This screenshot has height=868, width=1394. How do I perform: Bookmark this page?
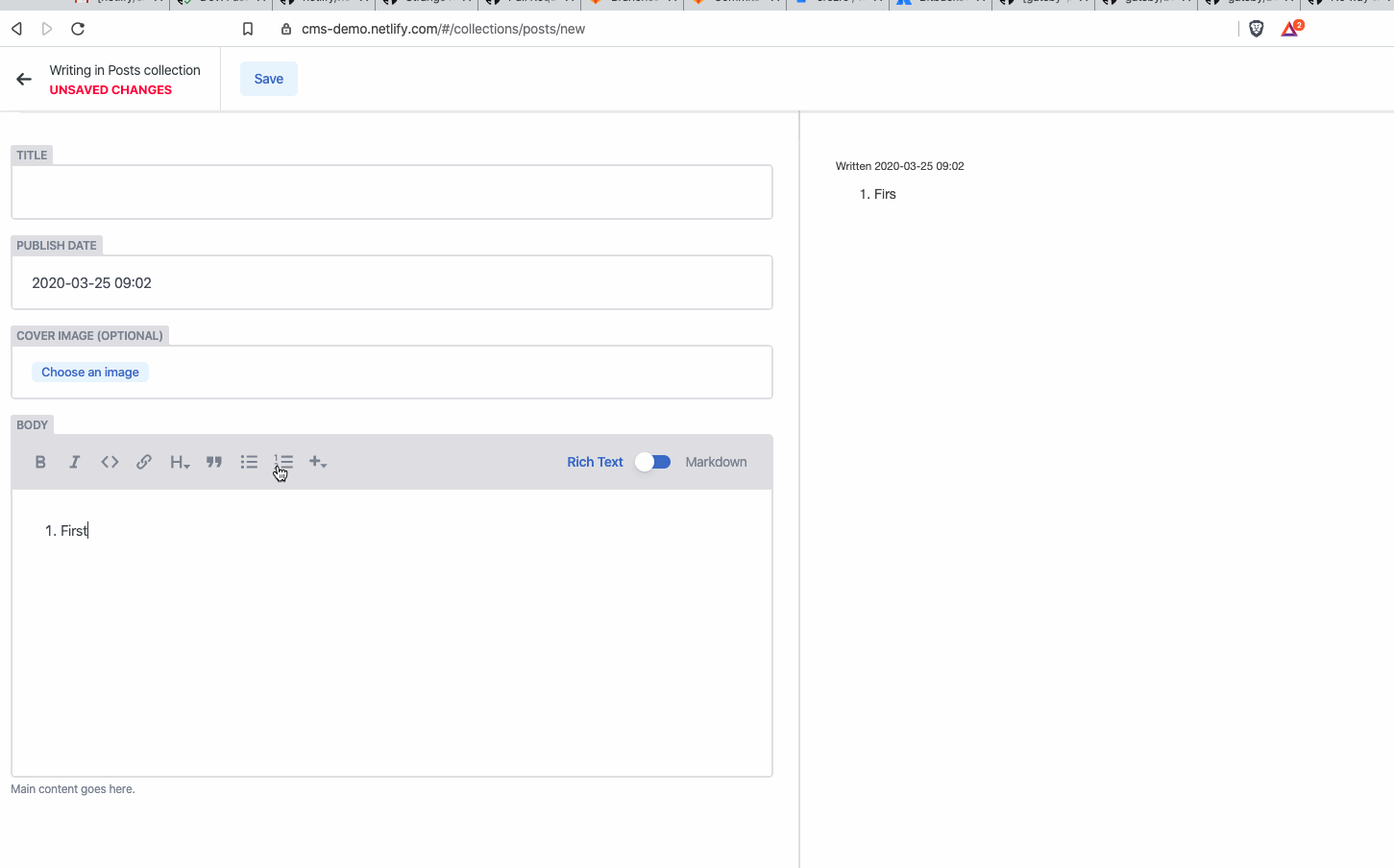pyautogui.click(x=248, y=29)
